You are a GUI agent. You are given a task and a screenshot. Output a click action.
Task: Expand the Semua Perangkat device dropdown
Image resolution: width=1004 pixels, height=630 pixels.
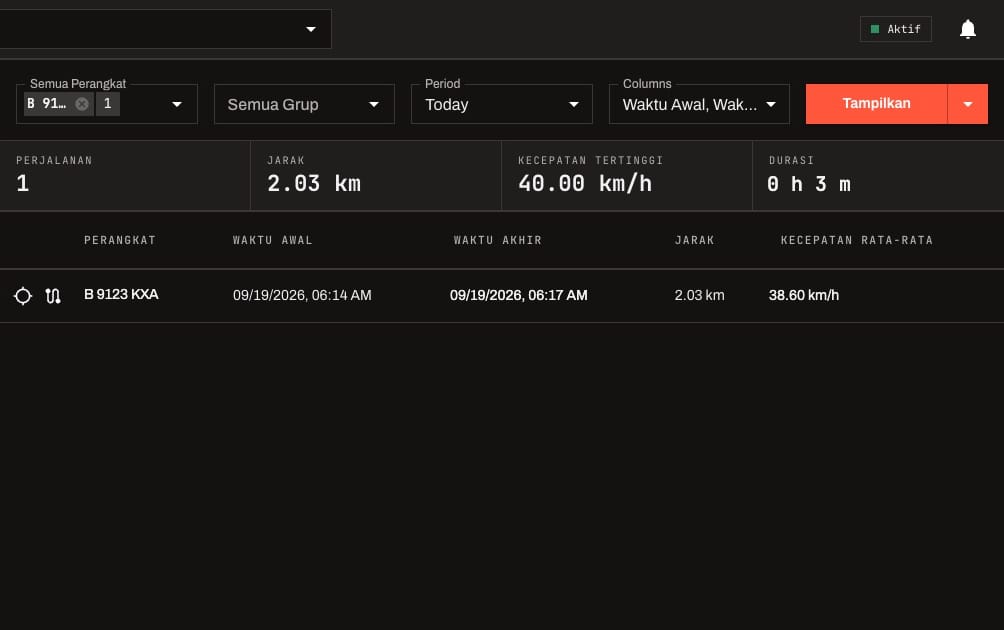point(177,104)
